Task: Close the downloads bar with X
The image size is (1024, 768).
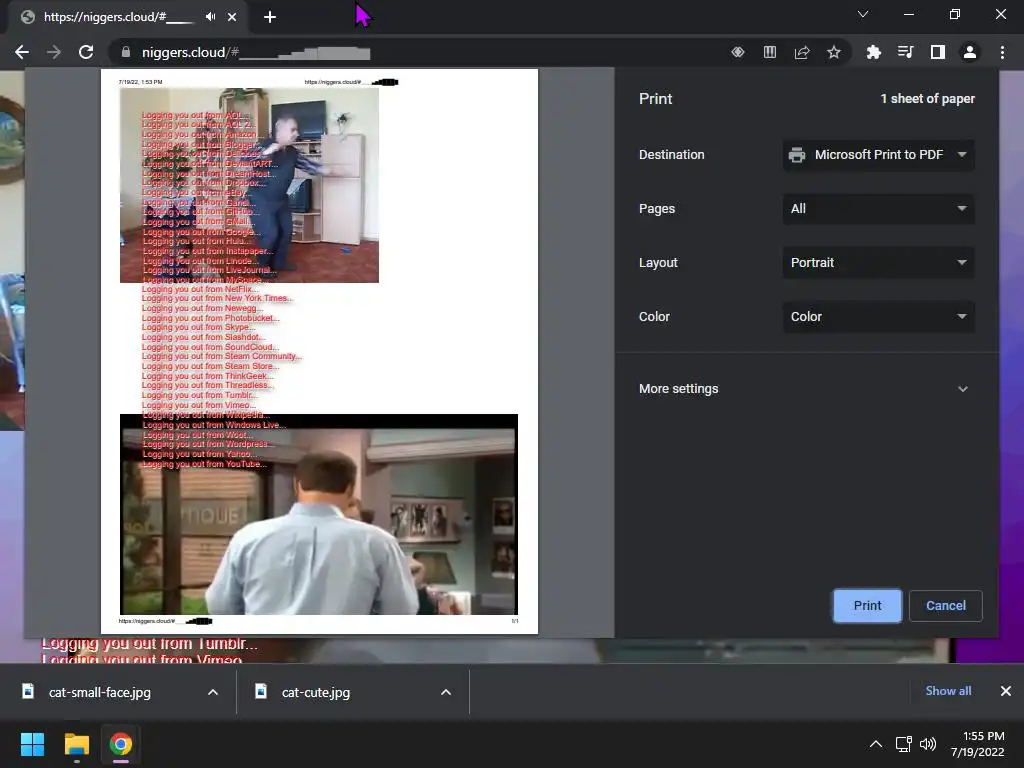Action: tap(1006, 691)
